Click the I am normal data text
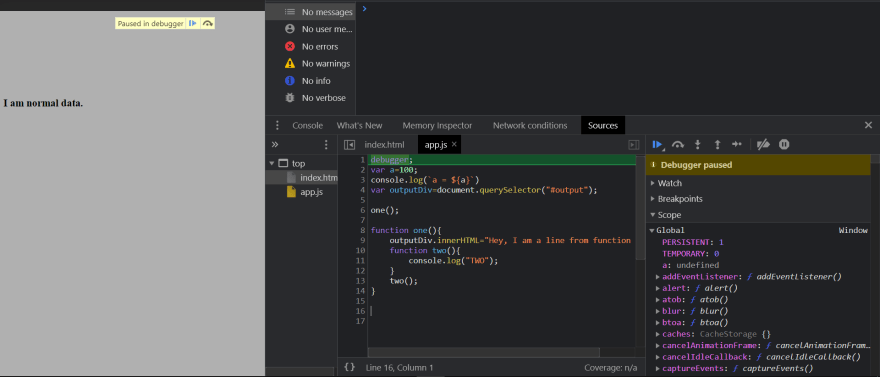This screenshot has width=880, height=377. click(x=43, y=103)
